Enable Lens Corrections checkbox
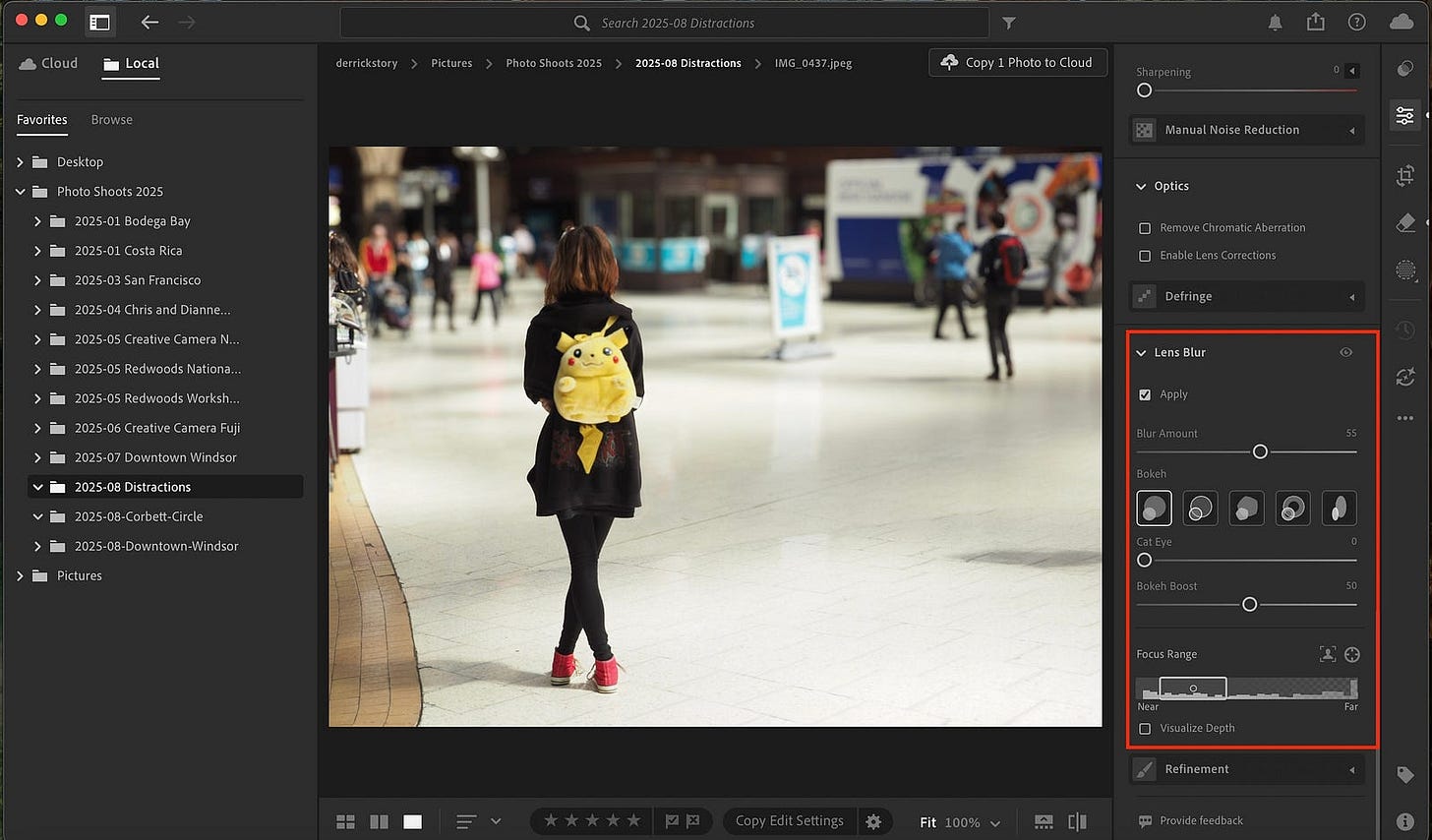Viewport: 1432px width, 840px height. coord(1145,256)
